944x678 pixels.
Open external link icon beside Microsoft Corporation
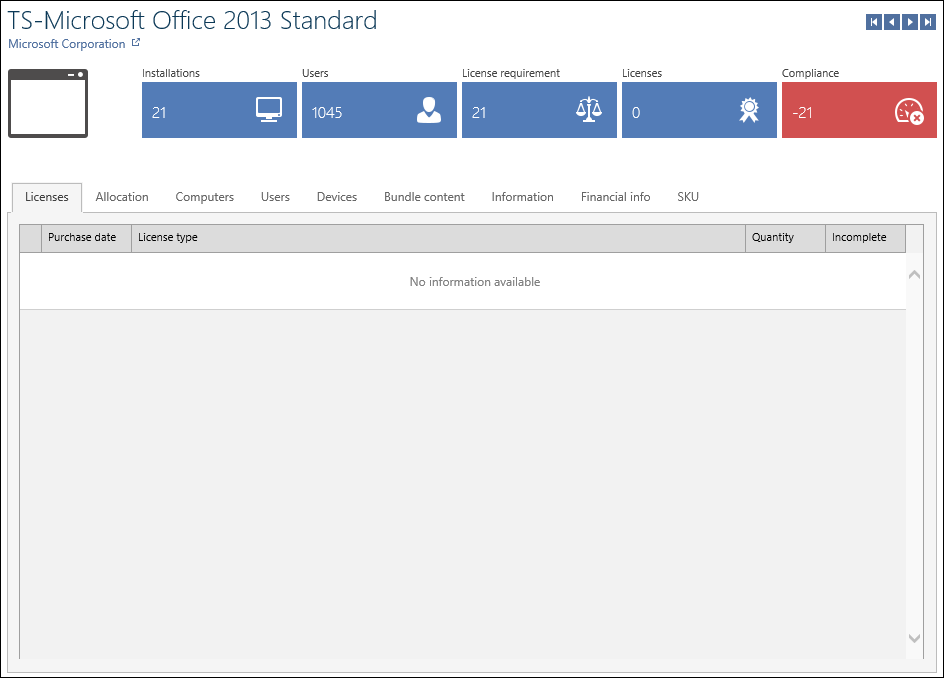pyautogui.click(x=136, y=43)
